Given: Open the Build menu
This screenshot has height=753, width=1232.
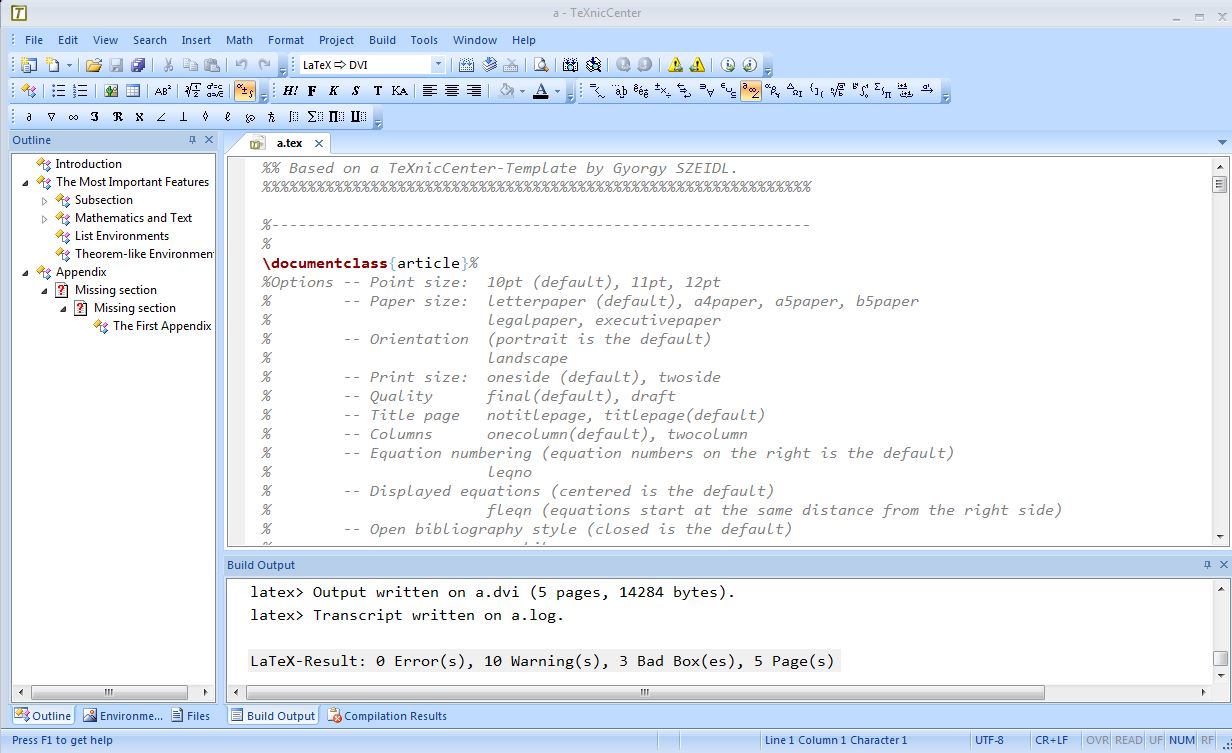Looking at the screenshot, I should [383, 40].
